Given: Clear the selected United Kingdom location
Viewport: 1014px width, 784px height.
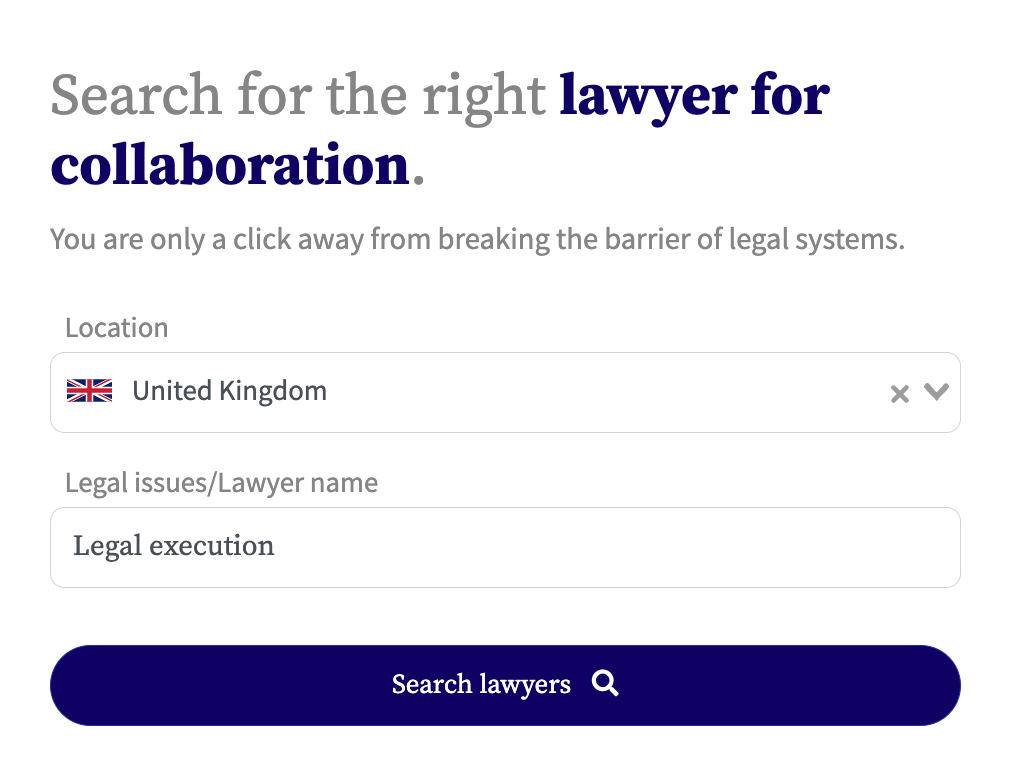Looking at the screenshot, I should coord(899,393).
